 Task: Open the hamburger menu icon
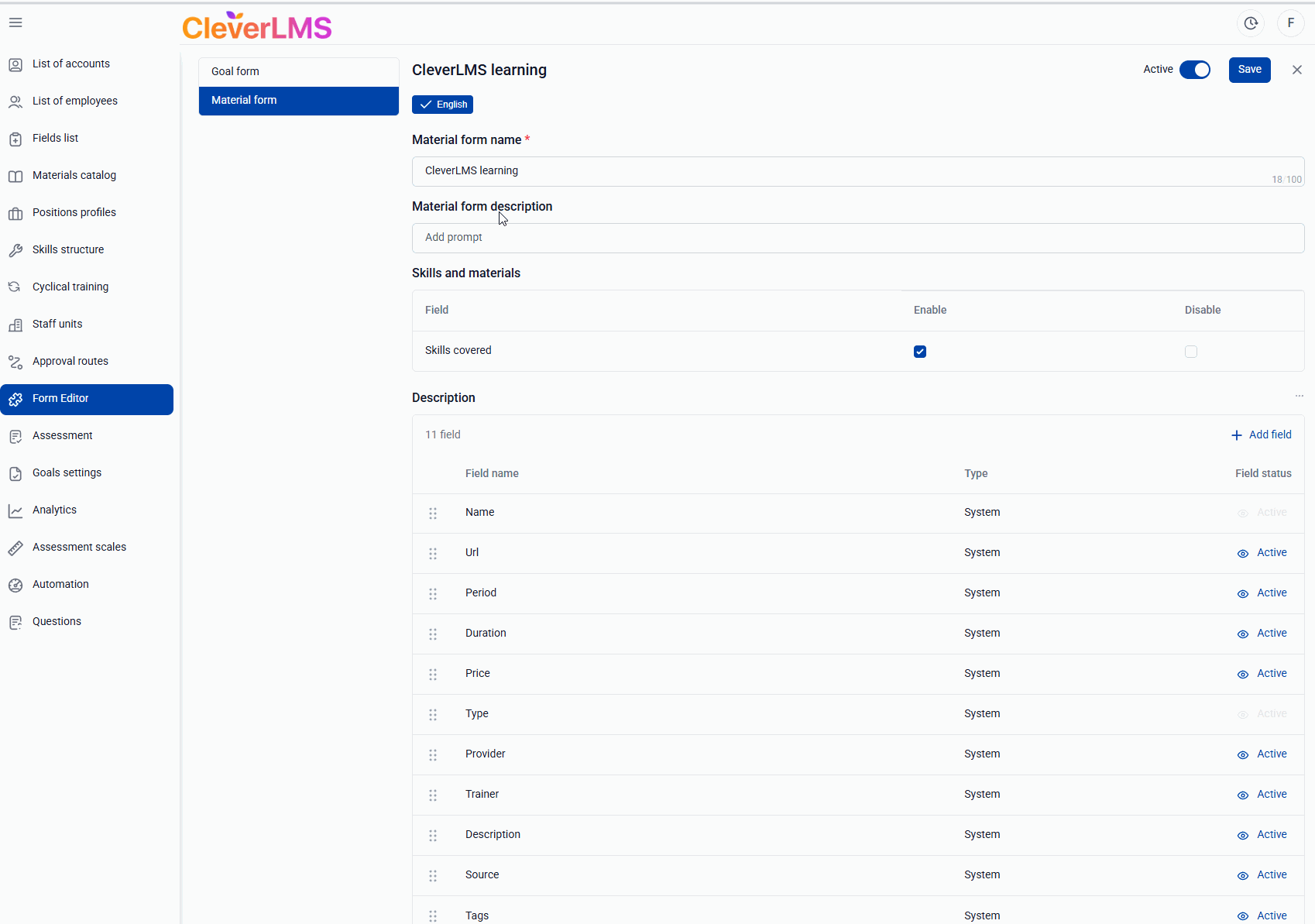tap(15, 22)
